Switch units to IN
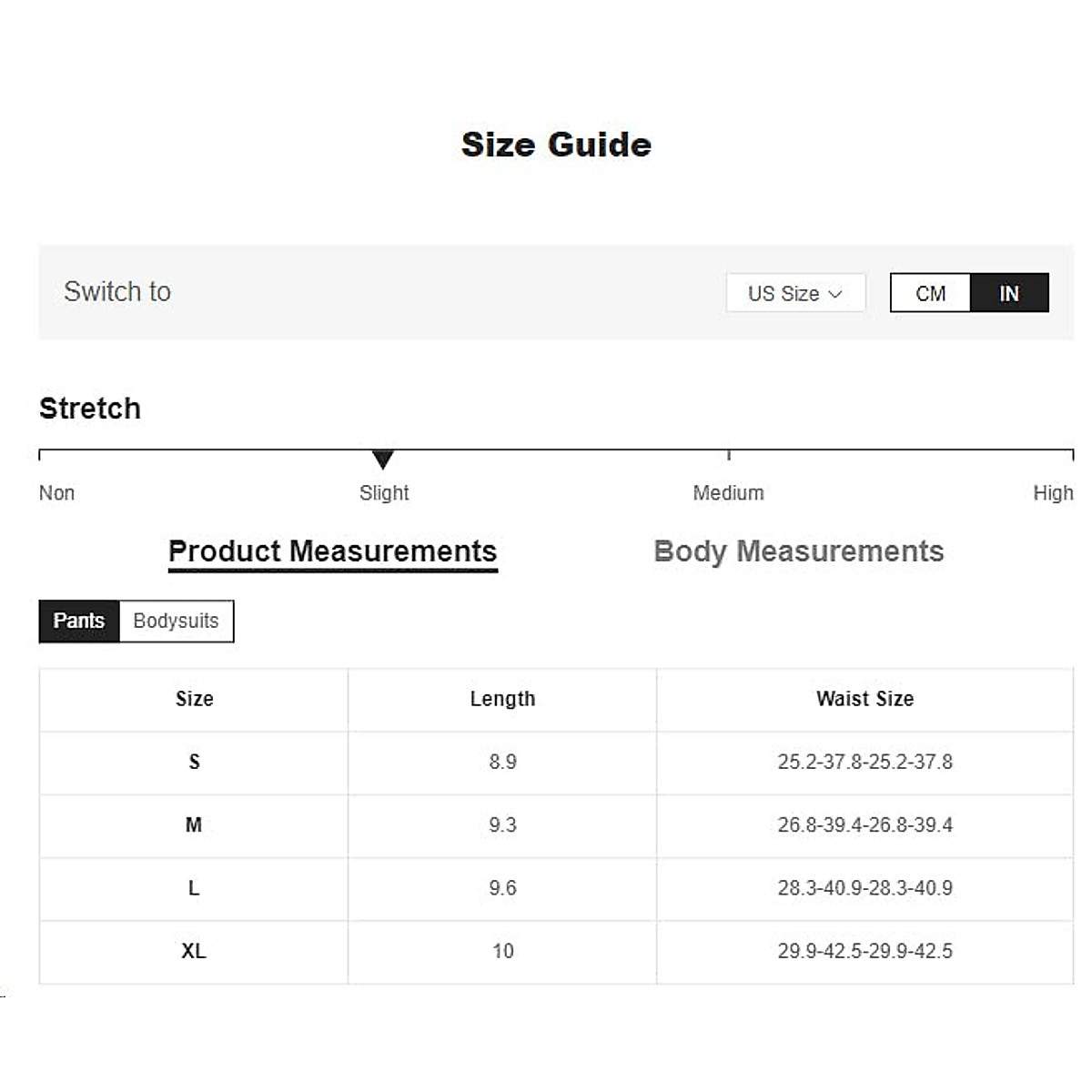Image resolution: width=1092 pixels, height=1092 pixels. coord(1009,294)
